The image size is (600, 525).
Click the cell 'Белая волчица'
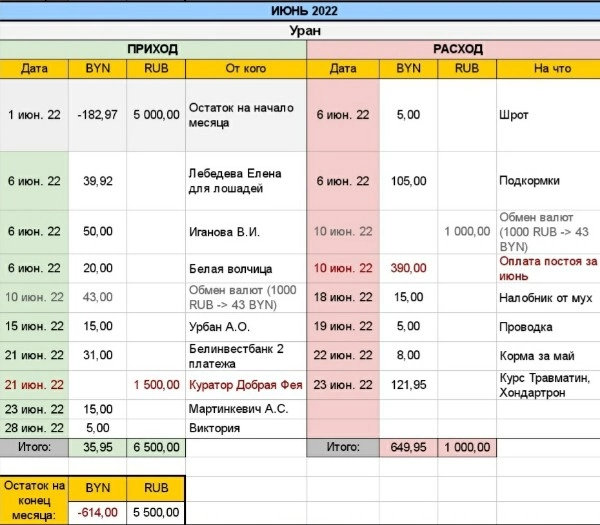click(246, 268)
